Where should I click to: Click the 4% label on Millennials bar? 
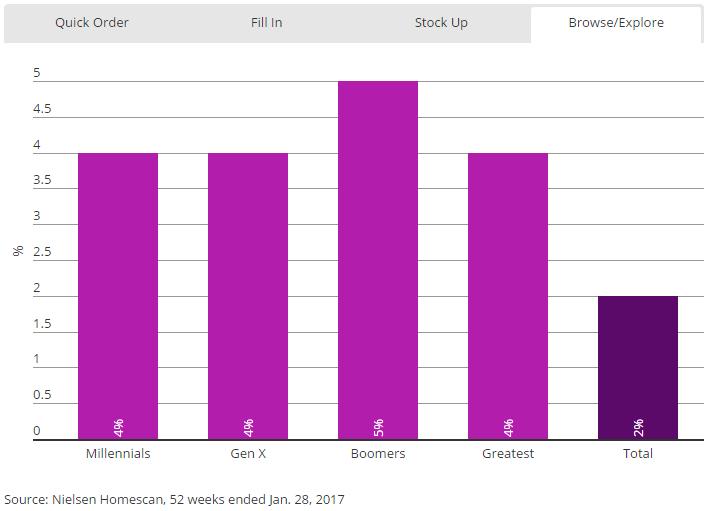click(x=118, y=427)
